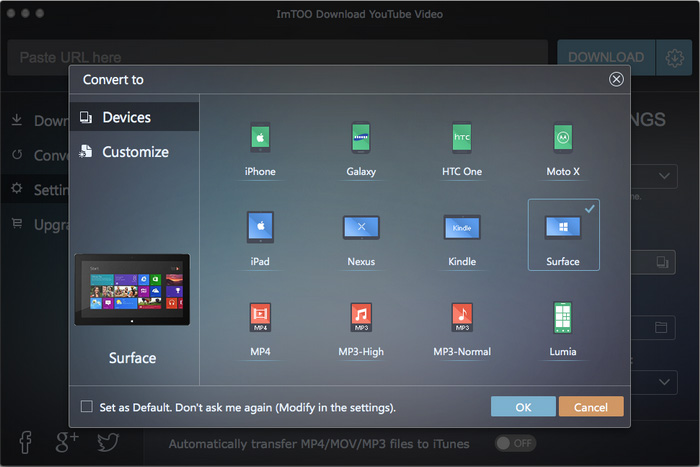Click the DOWNLOAD button in main window
700x467 pixels.
click(x=606, y=57)
